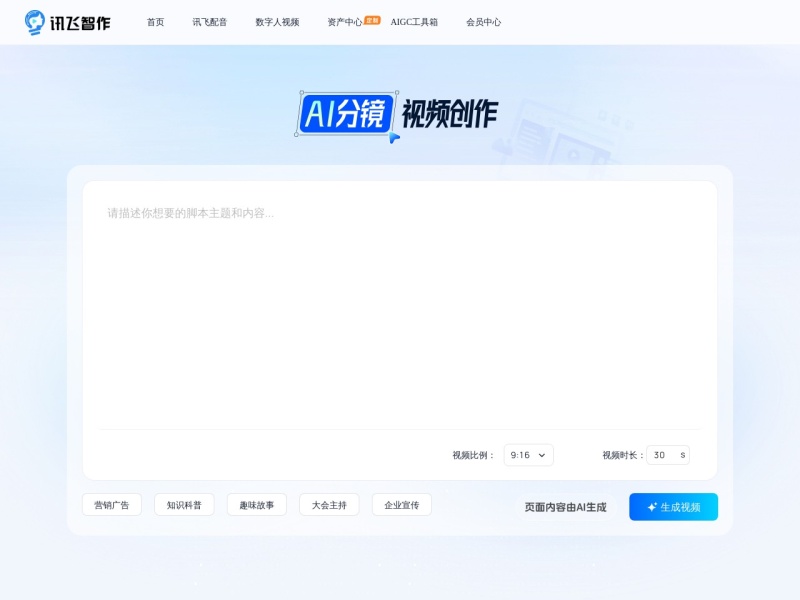Image resolution: width=800 pixels, height=600 pixels.
Task: Select the 企业宣传 template tag
Action: 402,505
